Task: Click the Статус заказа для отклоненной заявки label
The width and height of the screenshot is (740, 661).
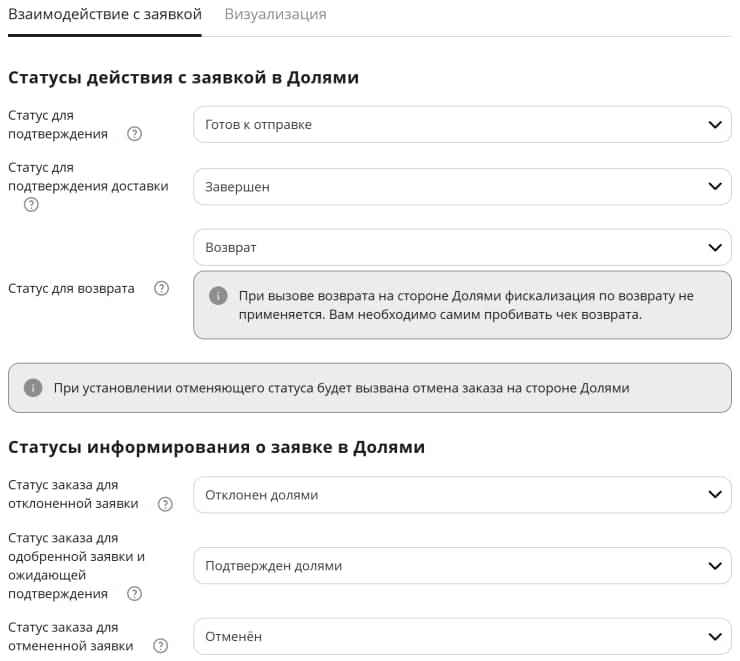Action: pos(73,494)
